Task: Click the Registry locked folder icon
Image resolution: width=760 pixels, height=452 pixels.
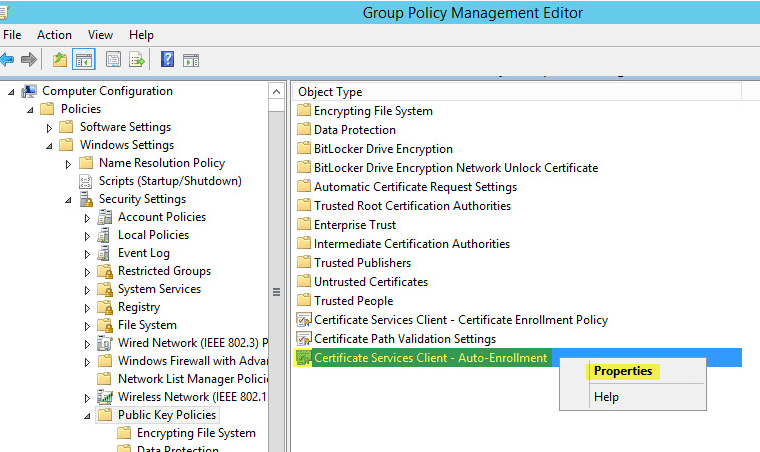Action: [105, 307]
